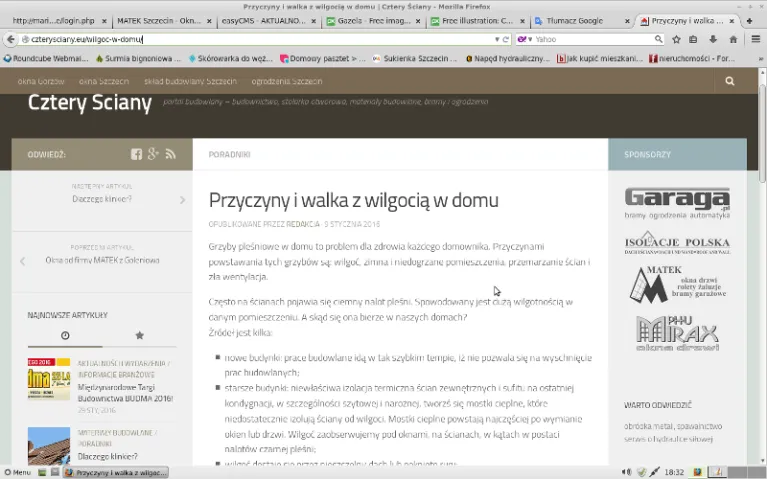Click the roof tiles 'Dlaczego klinkier?' thumbnail

(49, 446)
